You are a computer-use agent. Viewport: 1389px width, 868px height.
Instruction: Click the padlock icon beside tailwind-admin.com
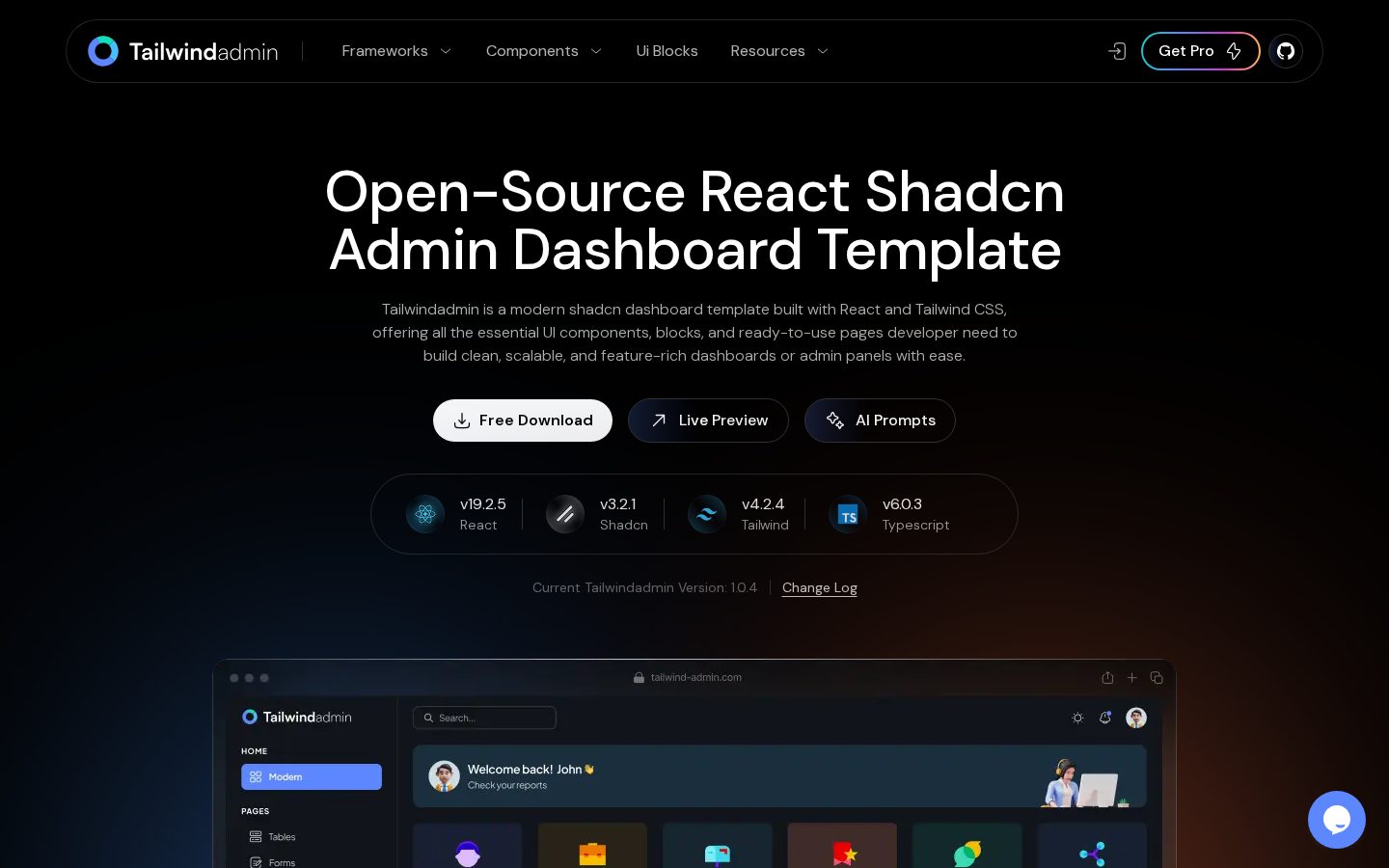(639, 677)
